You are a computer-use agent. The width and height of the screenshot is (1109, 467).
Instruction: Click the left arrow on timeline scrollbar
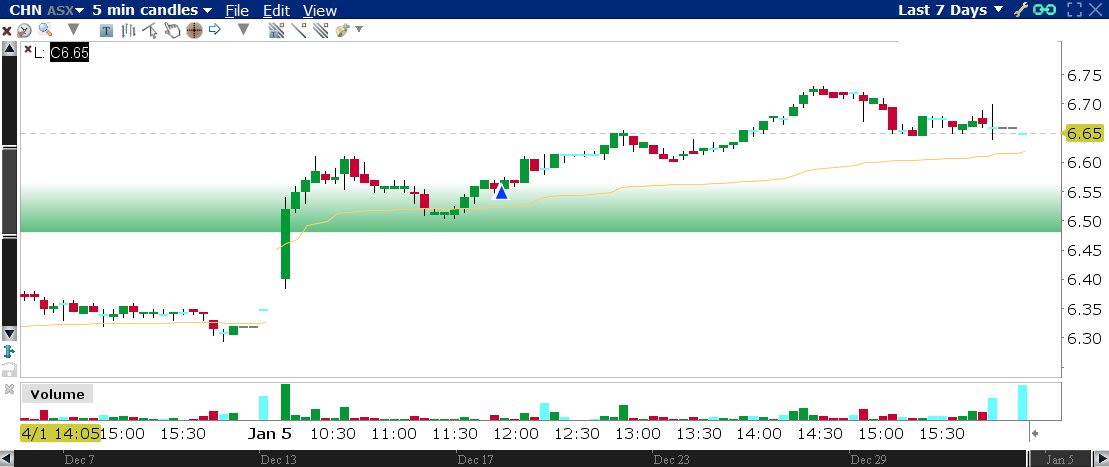[7, 459]
